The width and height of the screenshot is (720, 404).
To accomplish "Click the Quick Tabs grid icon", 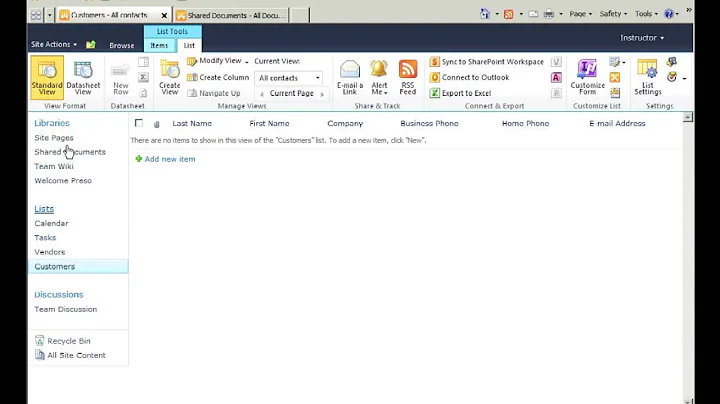I will click(36, 15).
